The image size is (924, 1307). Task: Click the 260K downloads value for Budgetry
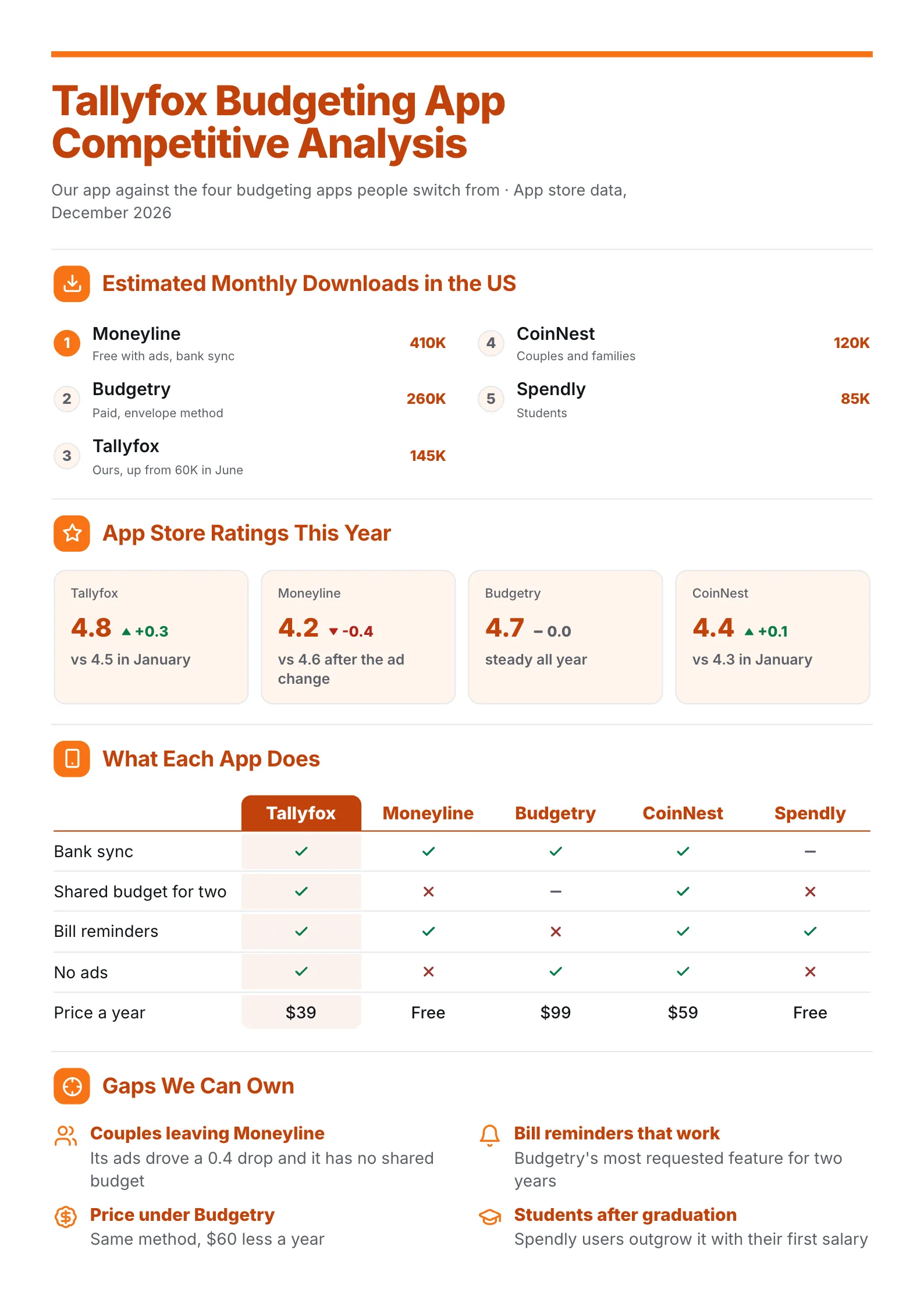point(426,399)
